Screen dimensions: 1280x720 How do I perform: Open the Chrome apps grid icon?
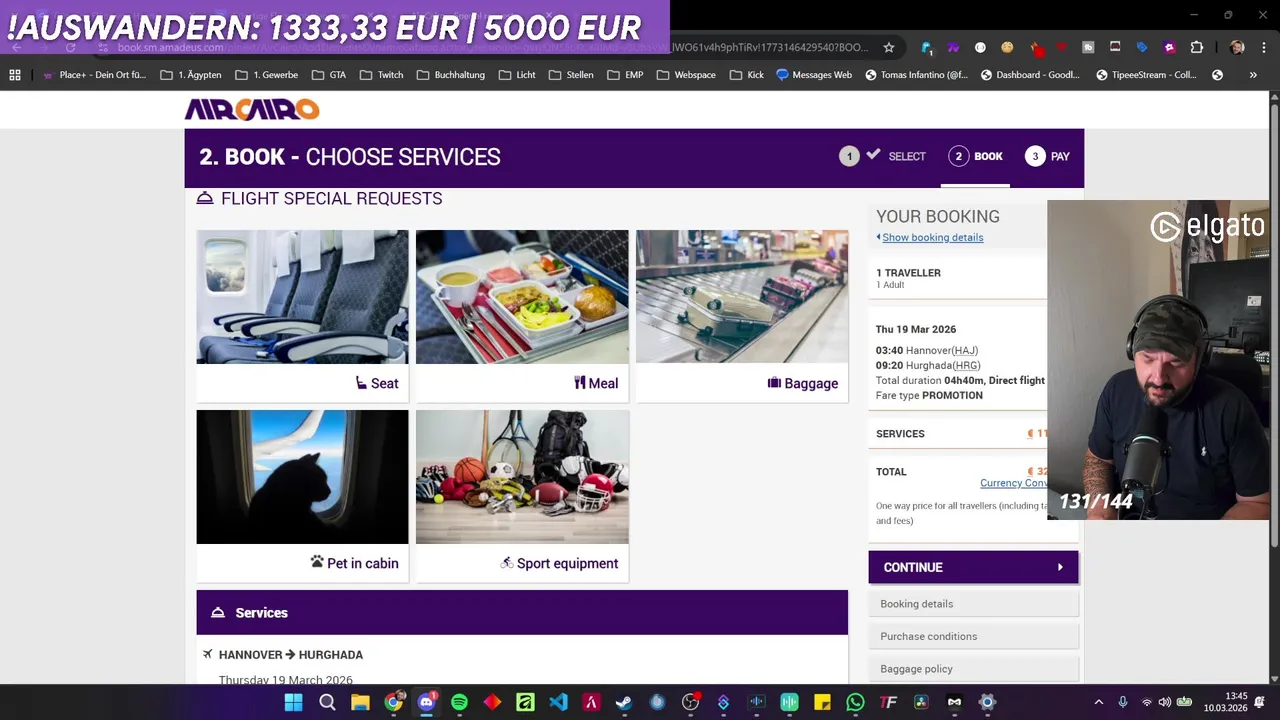[15, 75]
